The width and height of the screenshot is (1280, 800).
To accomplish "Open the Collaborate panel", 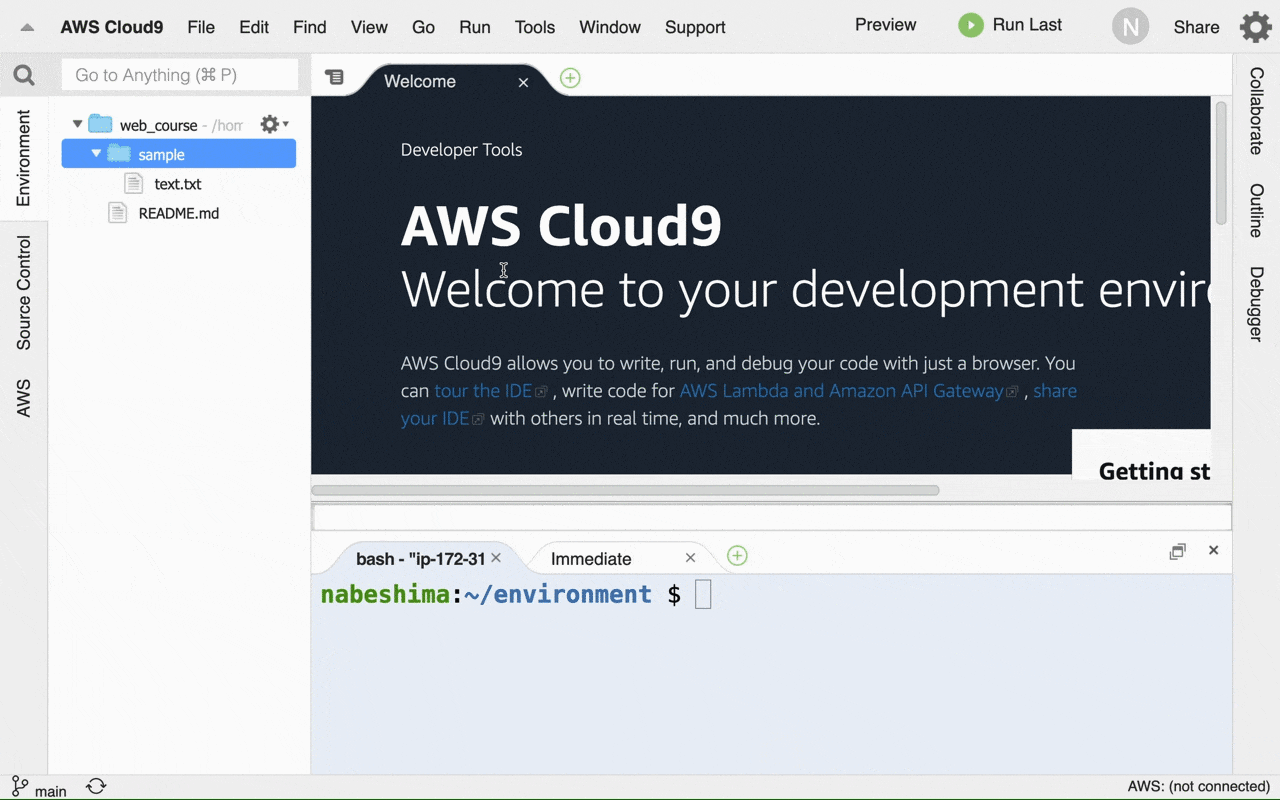I will click(1257, 111).
